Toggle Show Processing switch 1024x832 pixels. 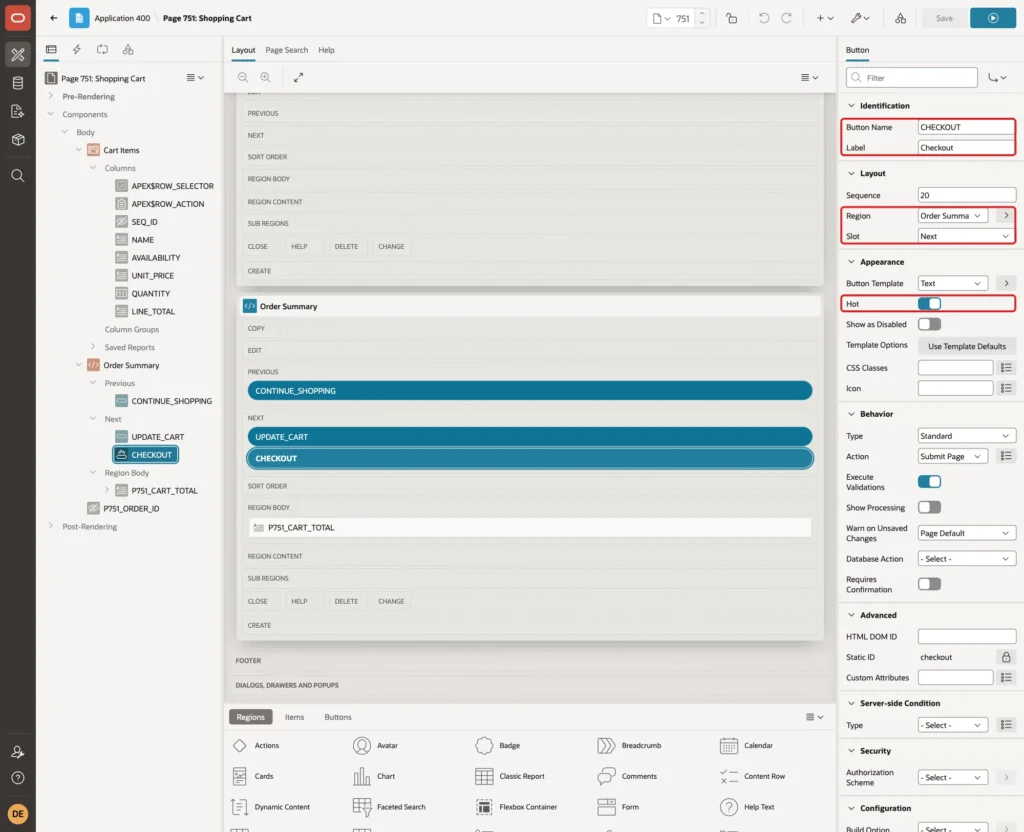(x=929, y=507)
